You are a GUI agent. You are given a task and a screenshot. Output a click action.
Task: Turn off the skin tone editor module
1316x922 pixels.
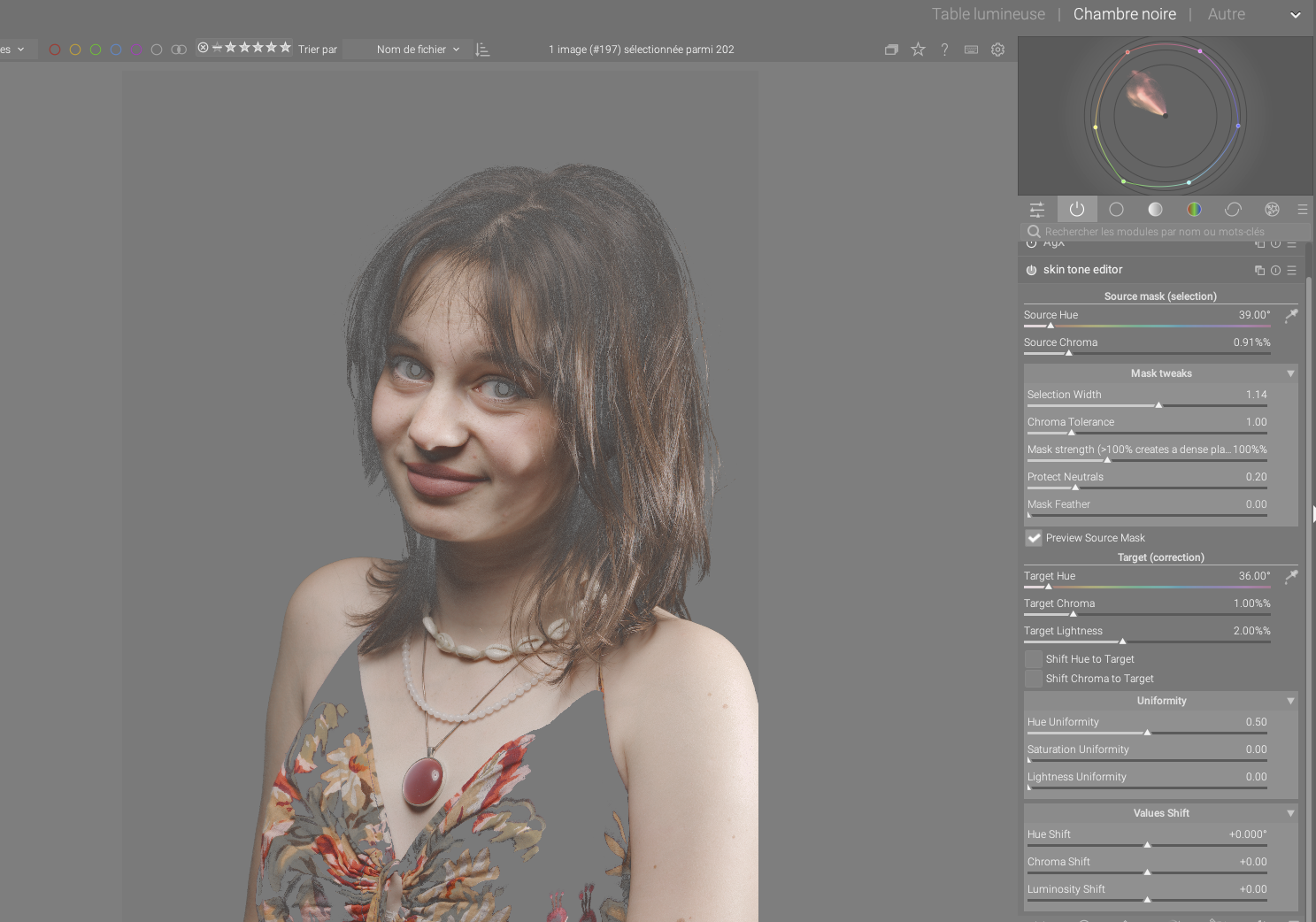(1031, 270)
